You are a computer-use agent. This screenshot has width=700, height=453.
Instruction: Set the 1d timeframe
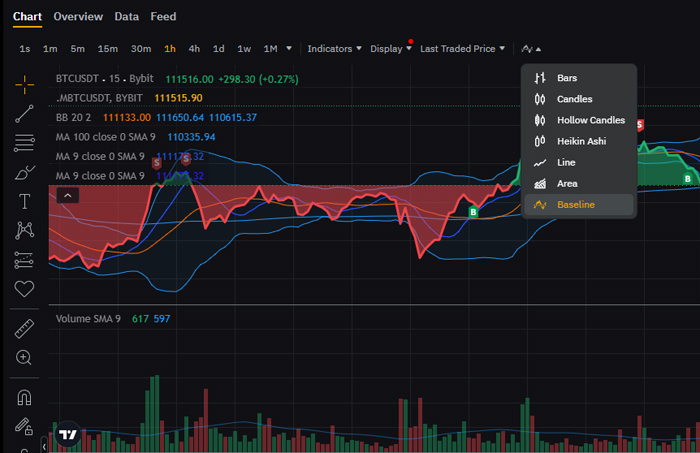point(218,49)
